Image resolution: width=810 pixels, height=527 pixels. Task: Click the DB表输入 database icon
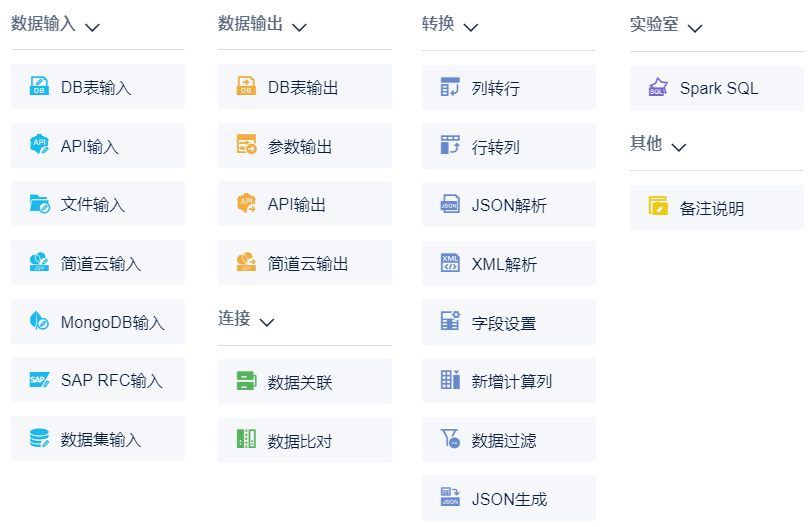point(39,87)
